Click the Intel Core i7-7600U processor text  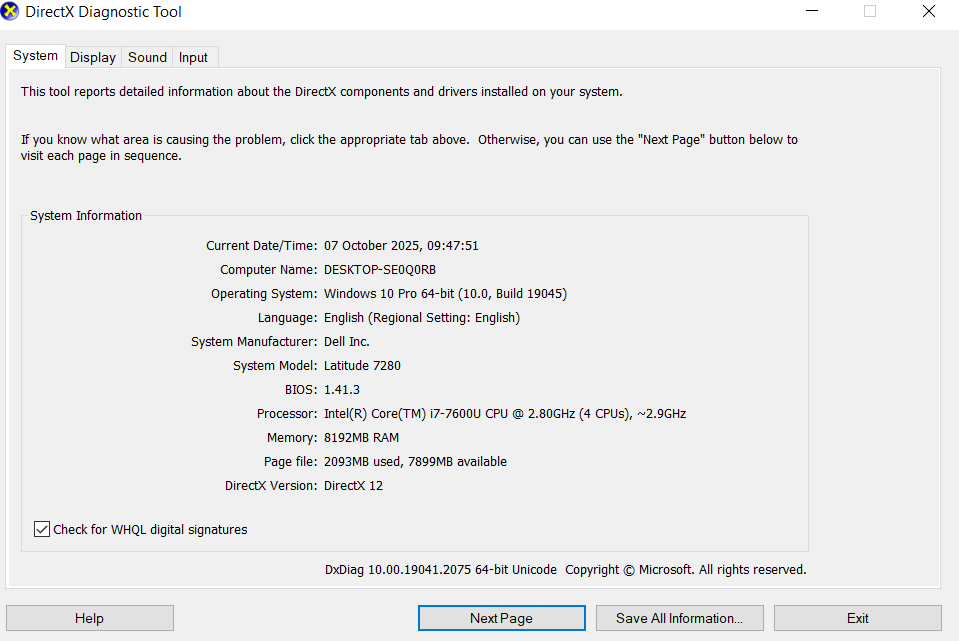point(505,414)
